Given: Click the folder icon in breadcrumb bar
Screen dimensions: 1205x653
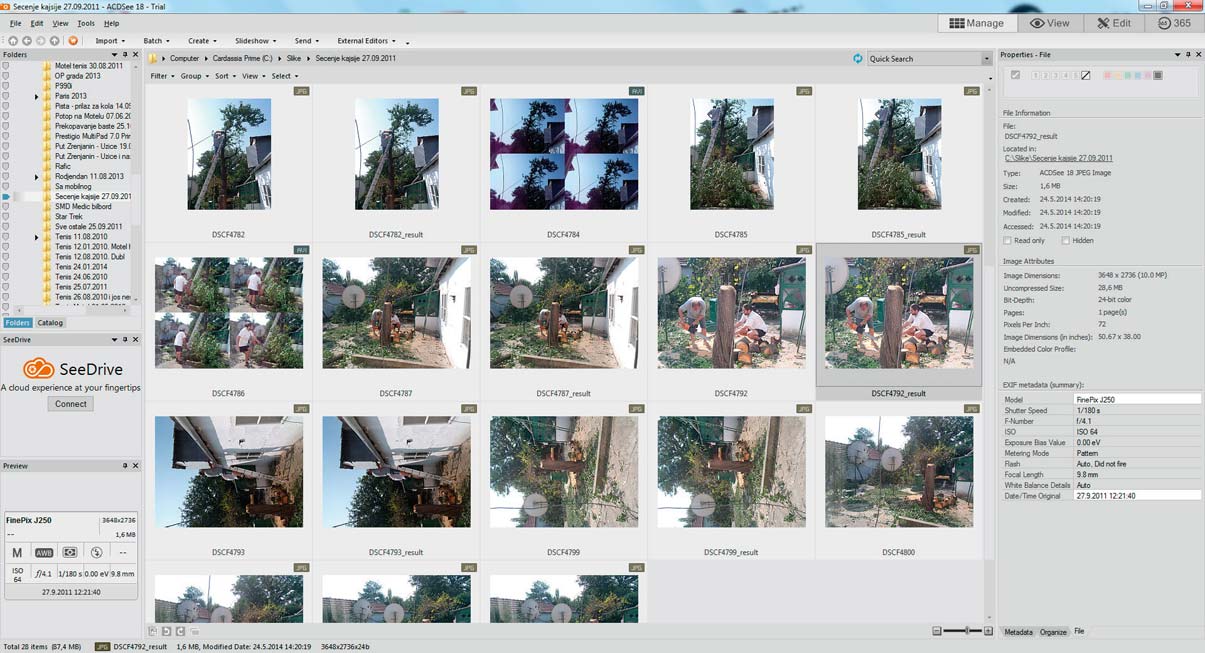Looking at the screenshot, I should pos(153,58).
